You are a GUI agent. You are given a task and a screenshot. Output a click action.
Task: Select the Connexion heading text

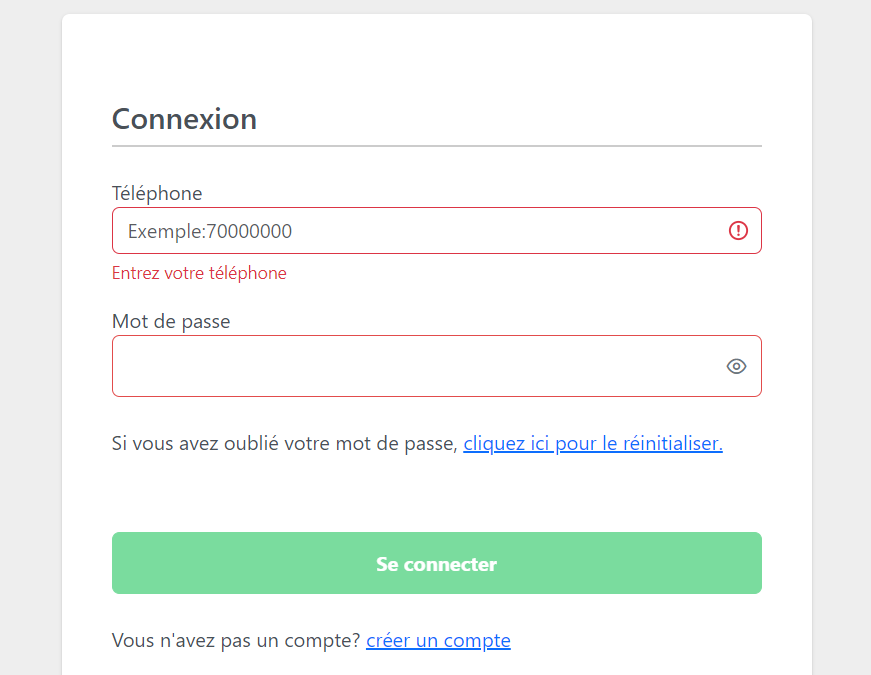tap(184, 119)
